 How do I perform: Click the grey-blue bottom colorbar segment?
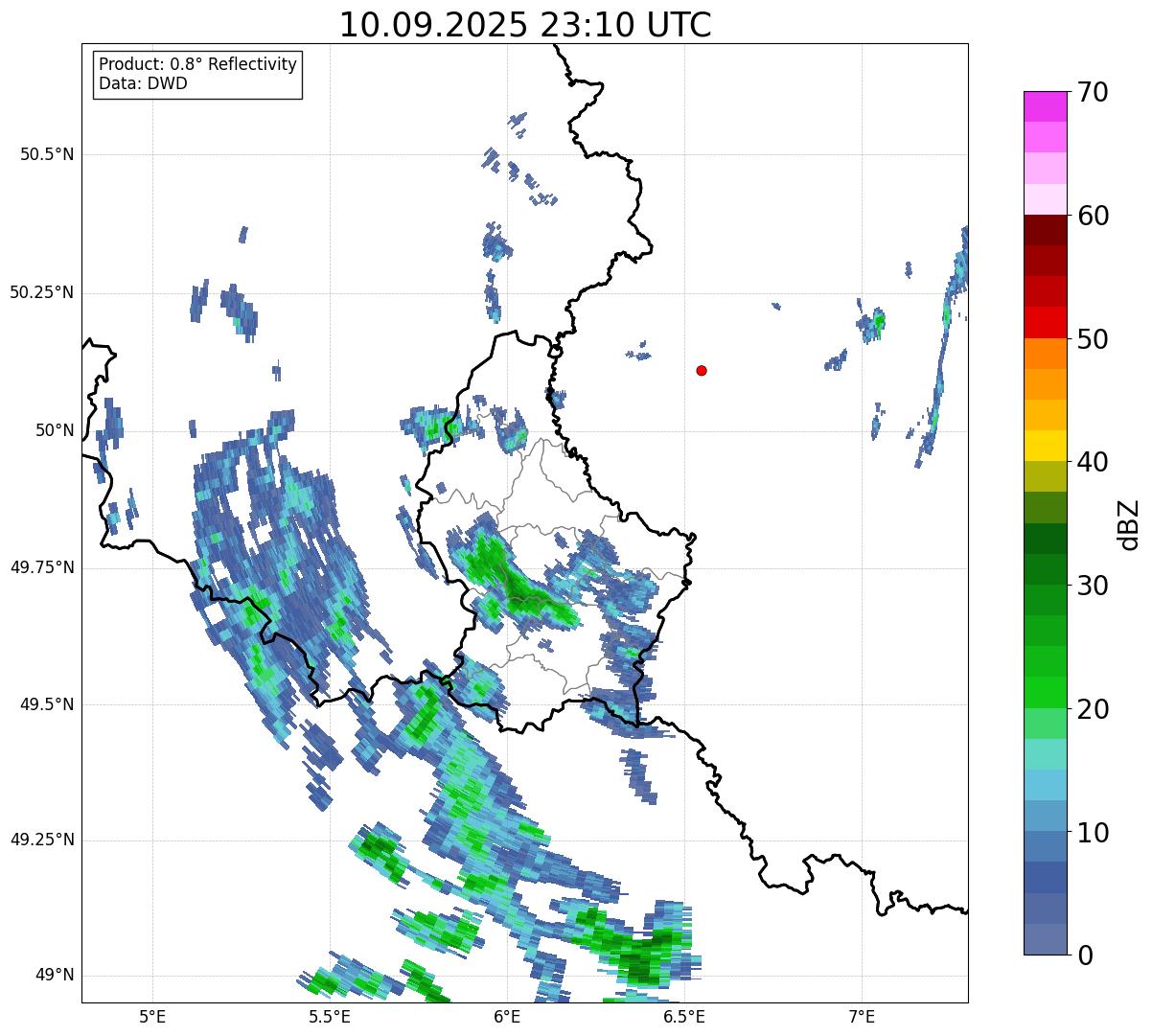pyautogui.click(x=1046, y=939)
